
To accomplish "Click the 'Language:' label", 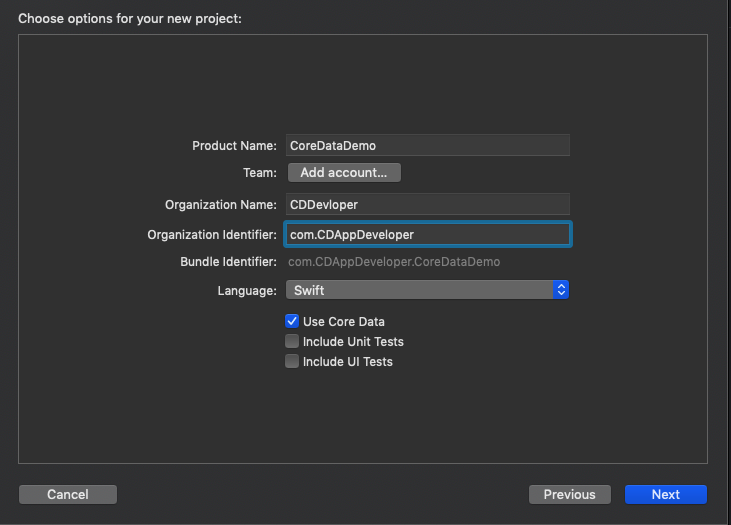I will click(x=247, y=291).
